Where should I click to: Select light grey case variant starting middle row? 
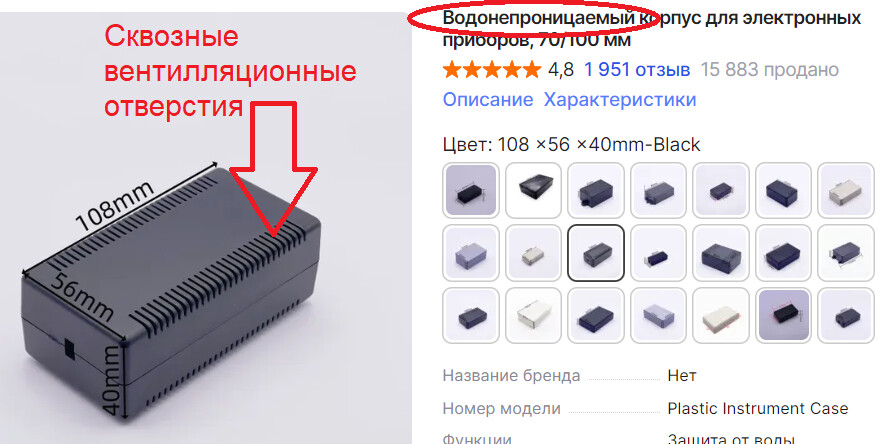(471, 253)
